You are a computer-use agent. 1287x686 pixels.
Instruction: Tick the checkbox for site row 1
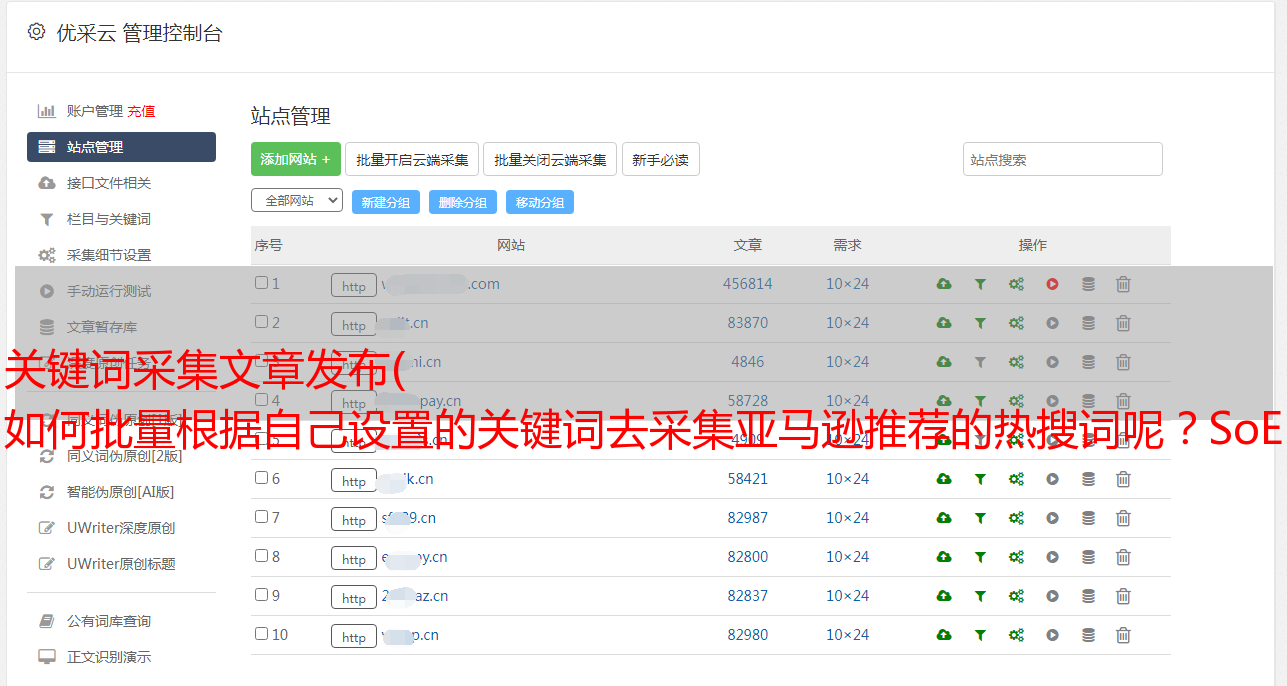click(x=261, y=283)
